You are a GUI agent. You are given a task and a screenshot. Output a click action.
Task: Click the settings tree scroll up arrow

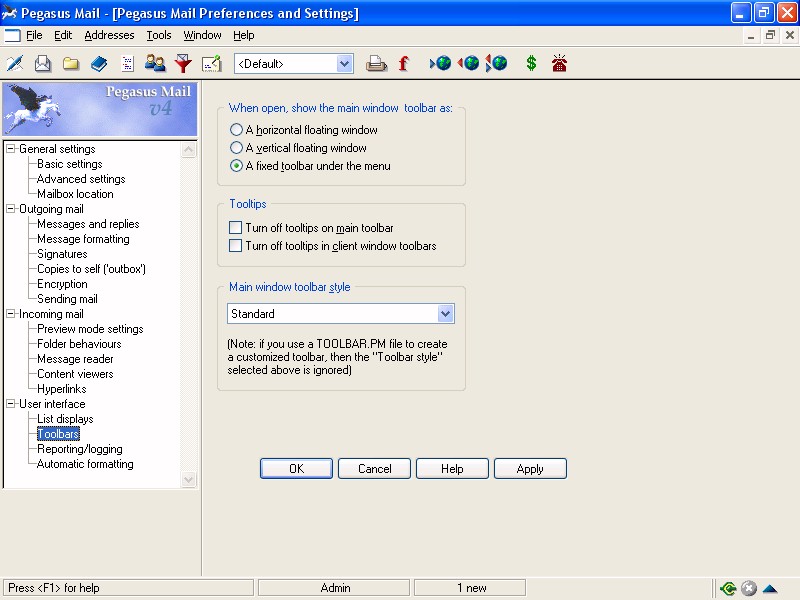point(188,149)
